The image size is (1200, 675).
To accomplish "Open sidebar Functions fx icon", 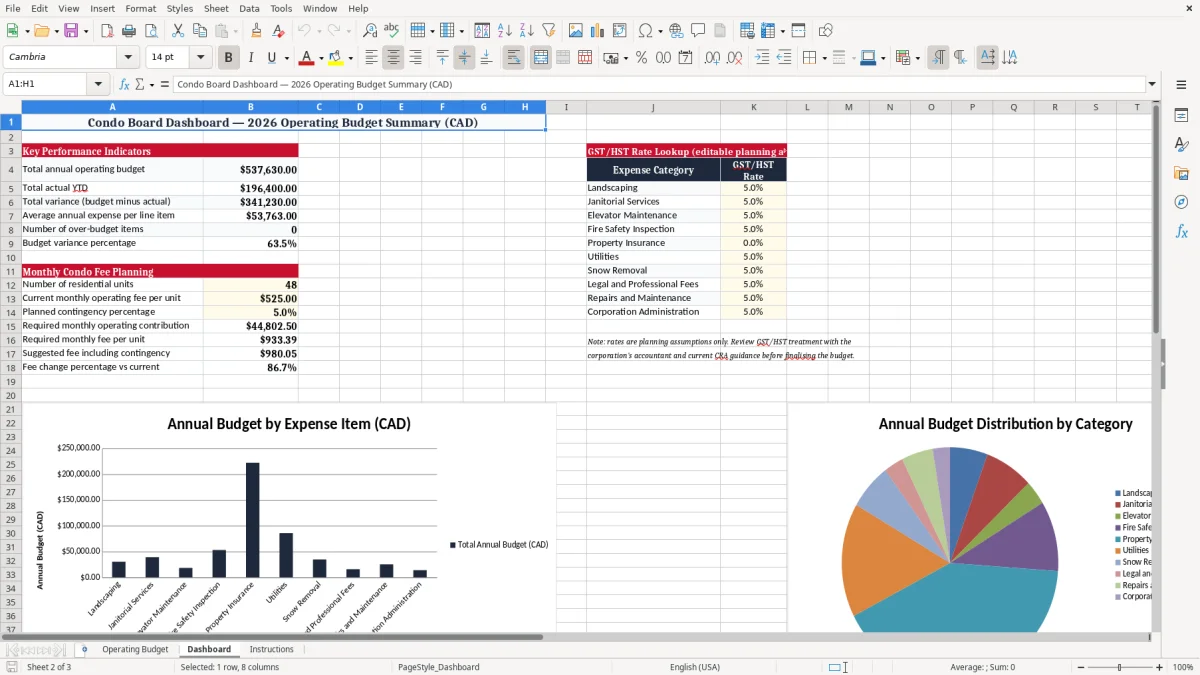I will 1181,231.
